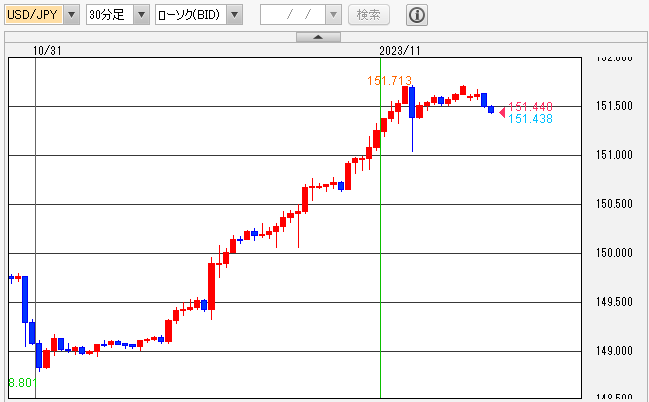The image size is (649, 402).
Task: Click the pink current-price arrow marker
Action: (x=502, y=112)
